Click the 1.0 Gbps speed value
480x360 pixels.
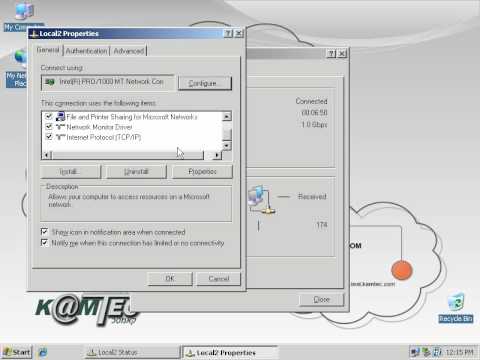click(x=314, y=124)
